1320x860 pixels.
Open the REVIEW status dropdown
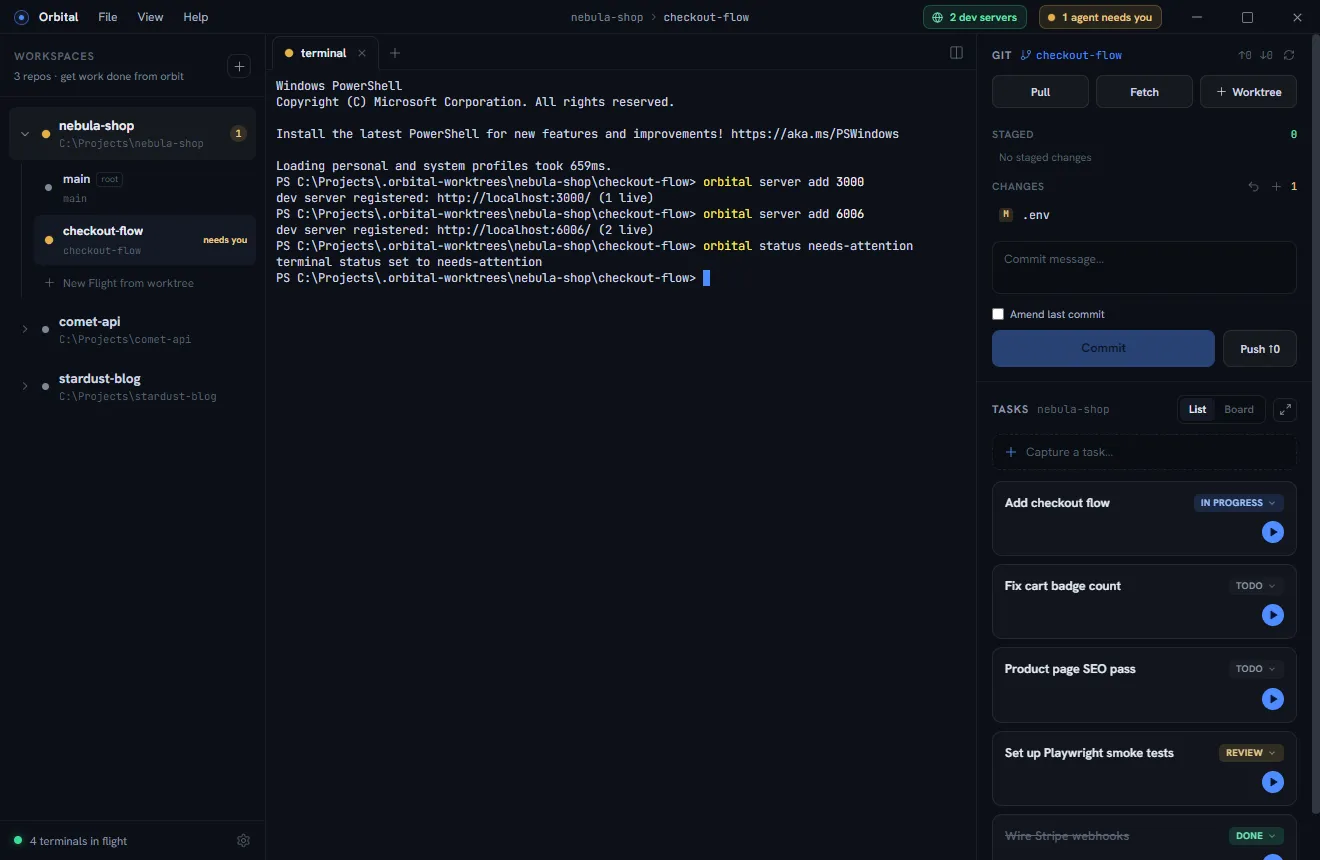click(1251, 753)
